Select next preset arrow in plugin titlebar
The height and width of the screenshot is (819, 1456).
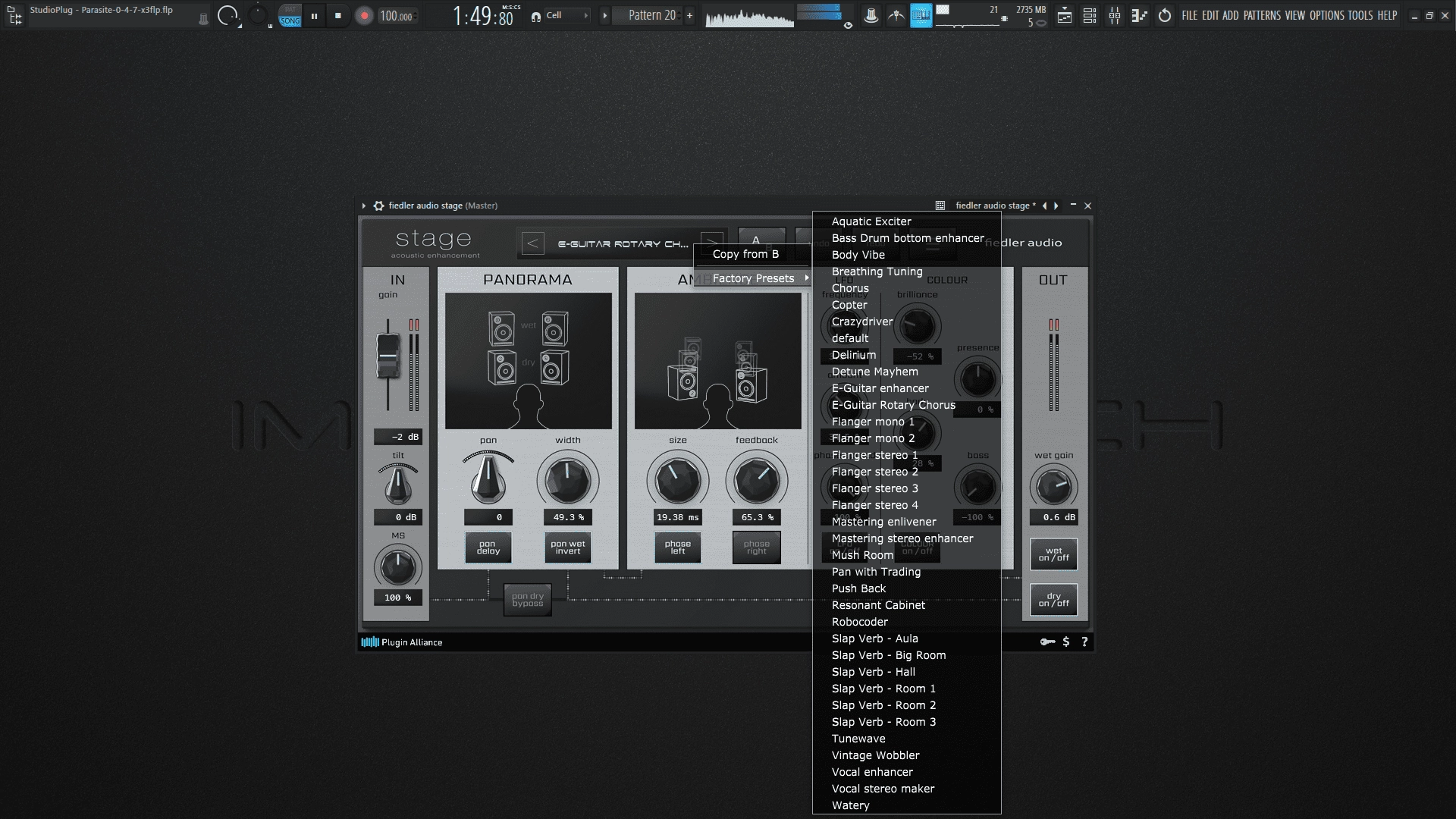(x=1056, y=206)
